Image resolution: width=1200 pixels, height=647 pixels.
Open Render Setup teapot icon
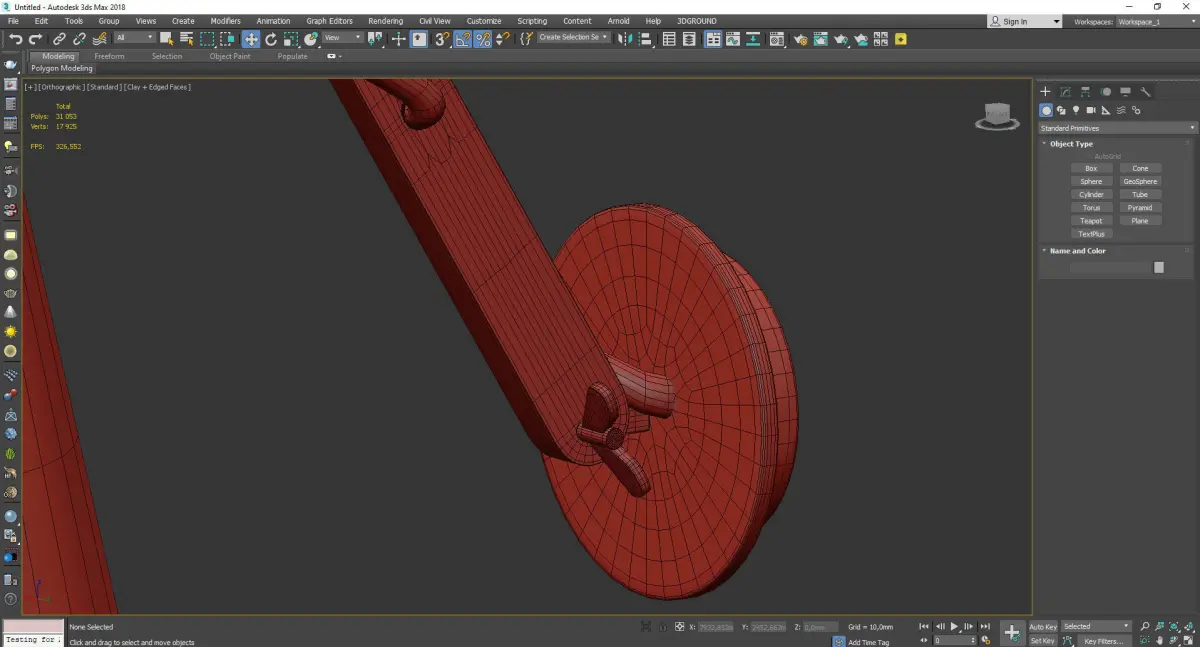(801, 39)
